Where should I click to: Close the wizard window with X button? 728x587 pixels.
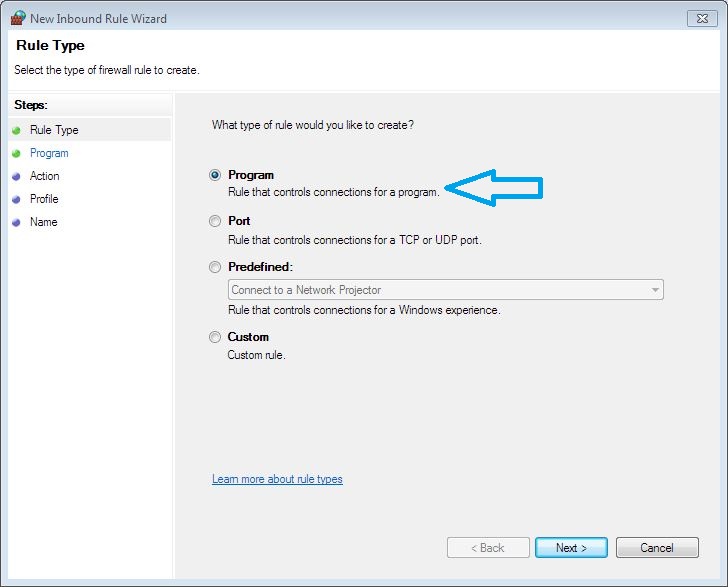click(700, 18)
